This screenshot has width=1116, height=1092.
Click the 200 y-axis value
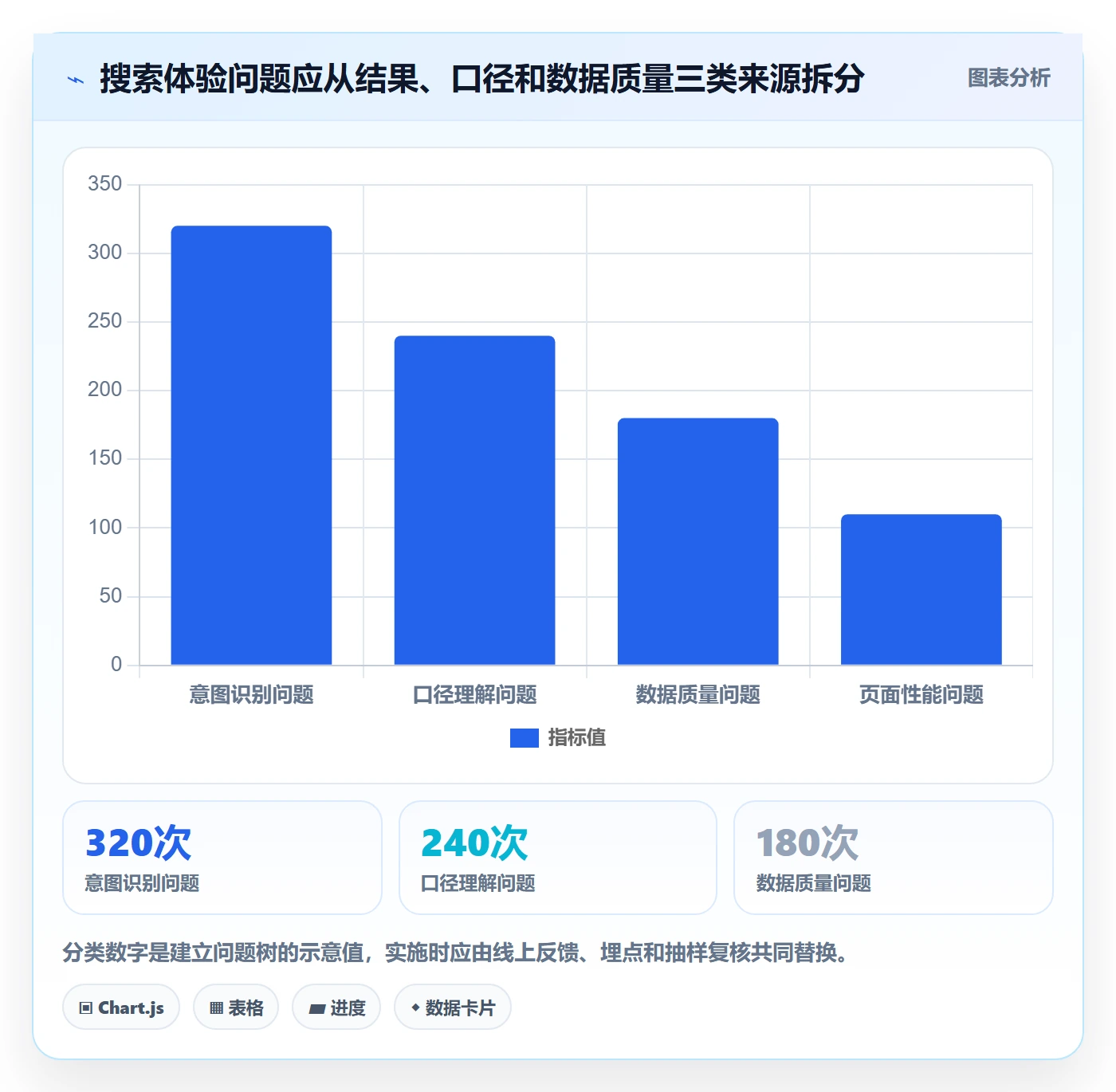pos(104,390)
